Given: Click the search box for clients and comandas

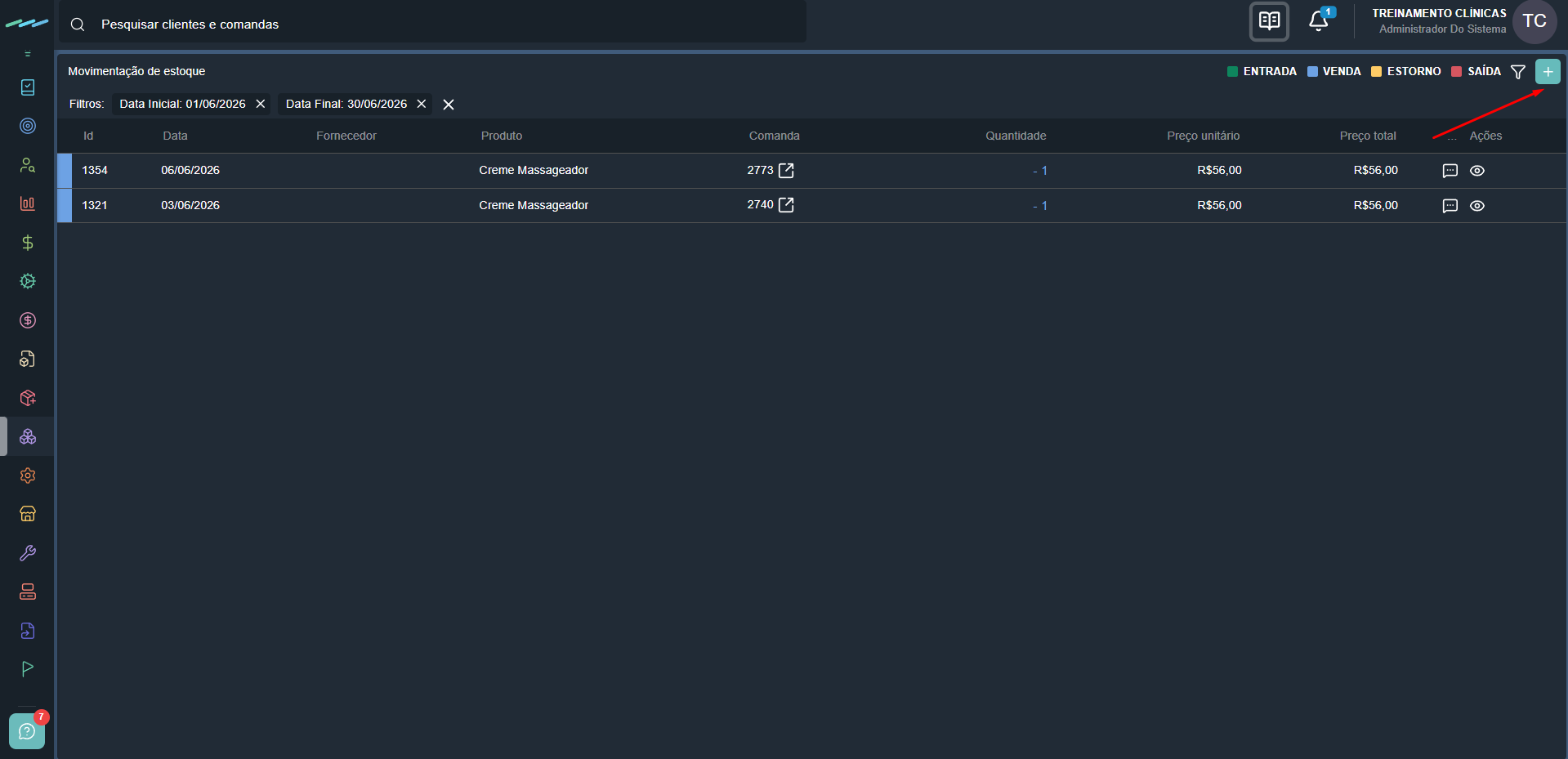Looking at the screenshot, I should pyautogui.click(x=433, y=24).
